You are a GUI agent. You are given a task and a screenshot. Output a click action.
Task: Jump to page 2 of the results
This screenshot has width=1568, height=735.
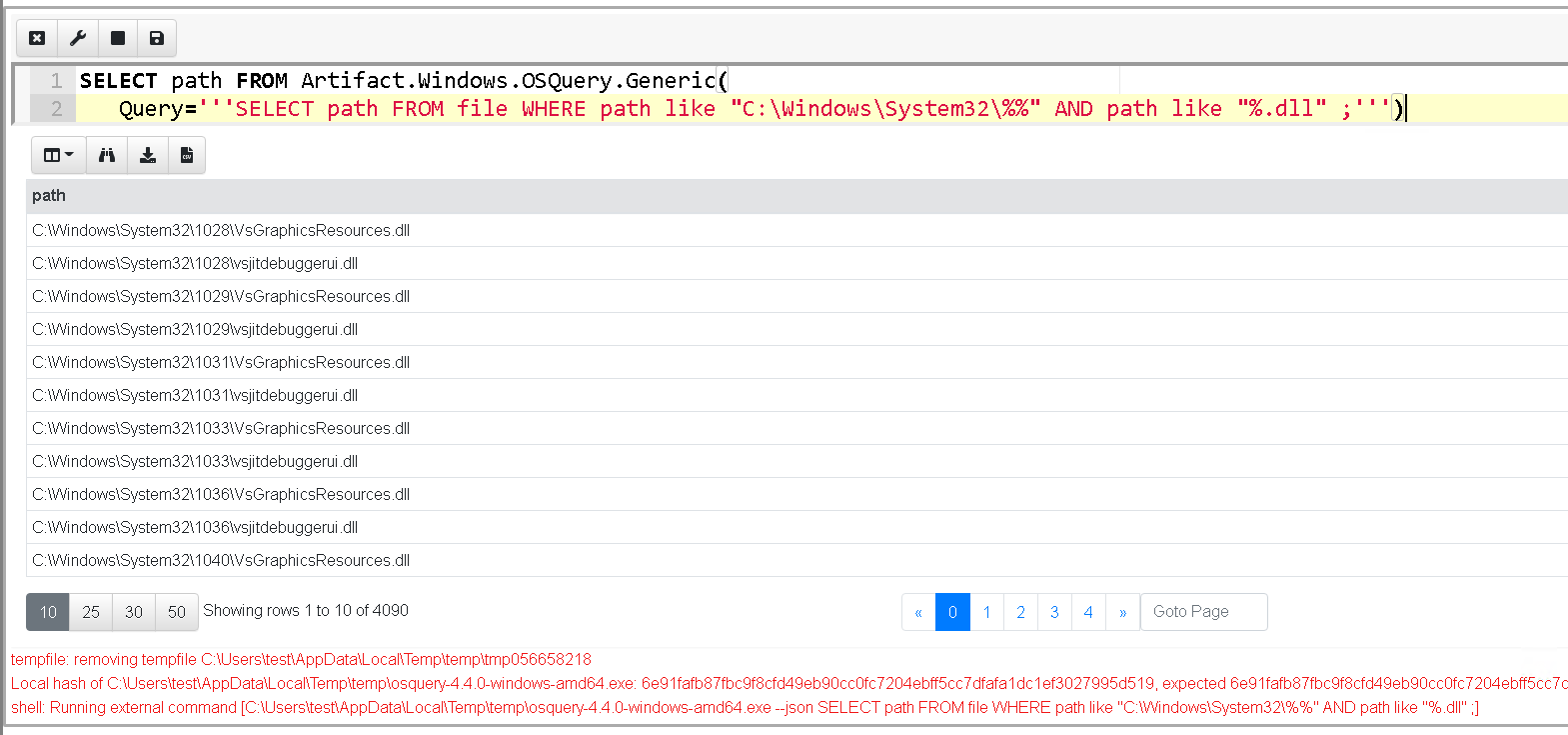(x=1020, y=612)
